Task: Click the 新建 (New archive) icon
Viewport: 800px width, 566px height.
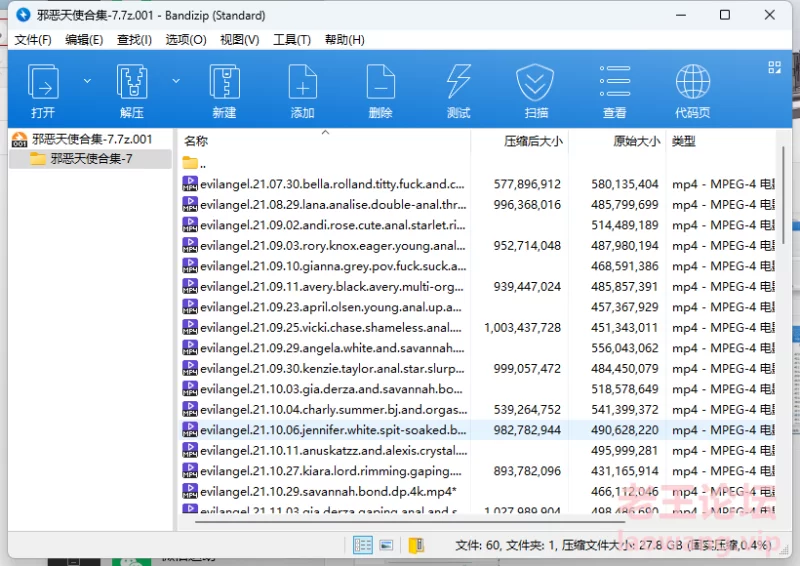Action: (224, 82)
